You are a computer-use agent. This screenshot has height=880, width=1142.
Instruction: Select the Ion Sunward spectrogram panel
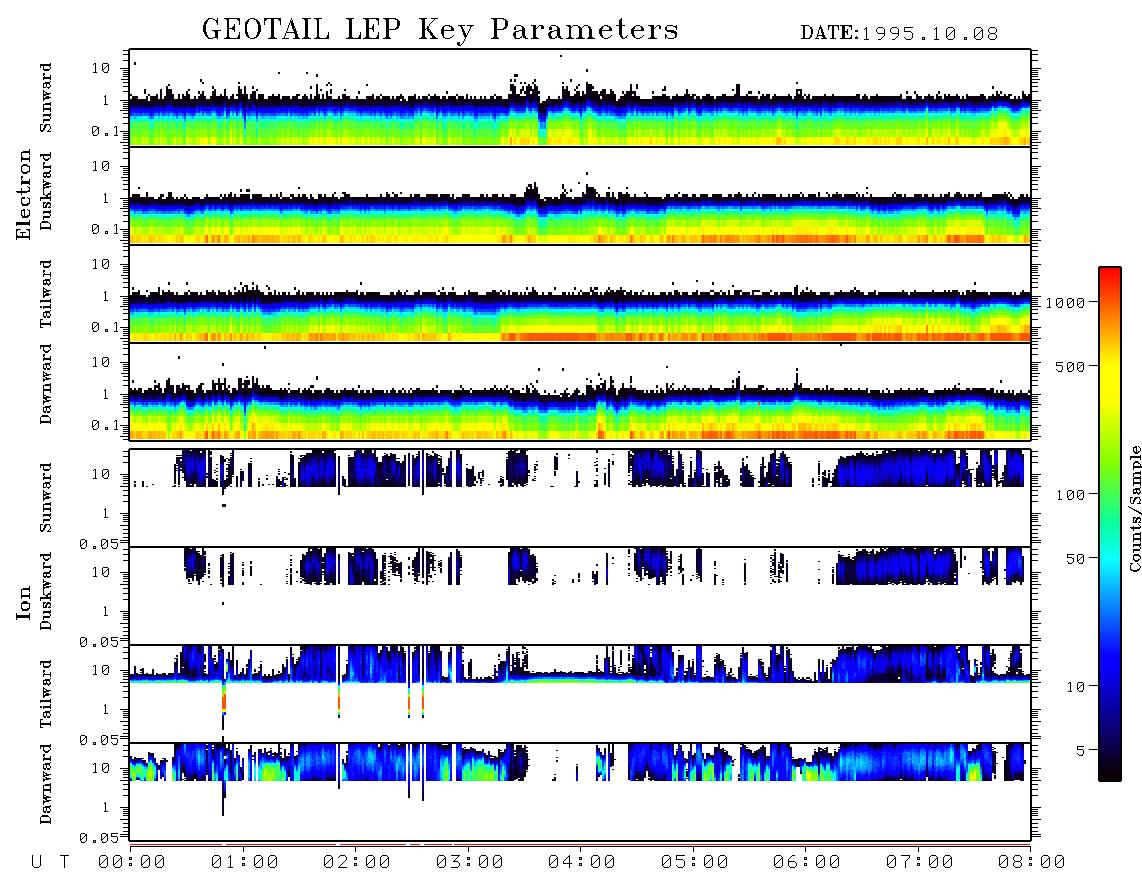(x=580, y=498)
